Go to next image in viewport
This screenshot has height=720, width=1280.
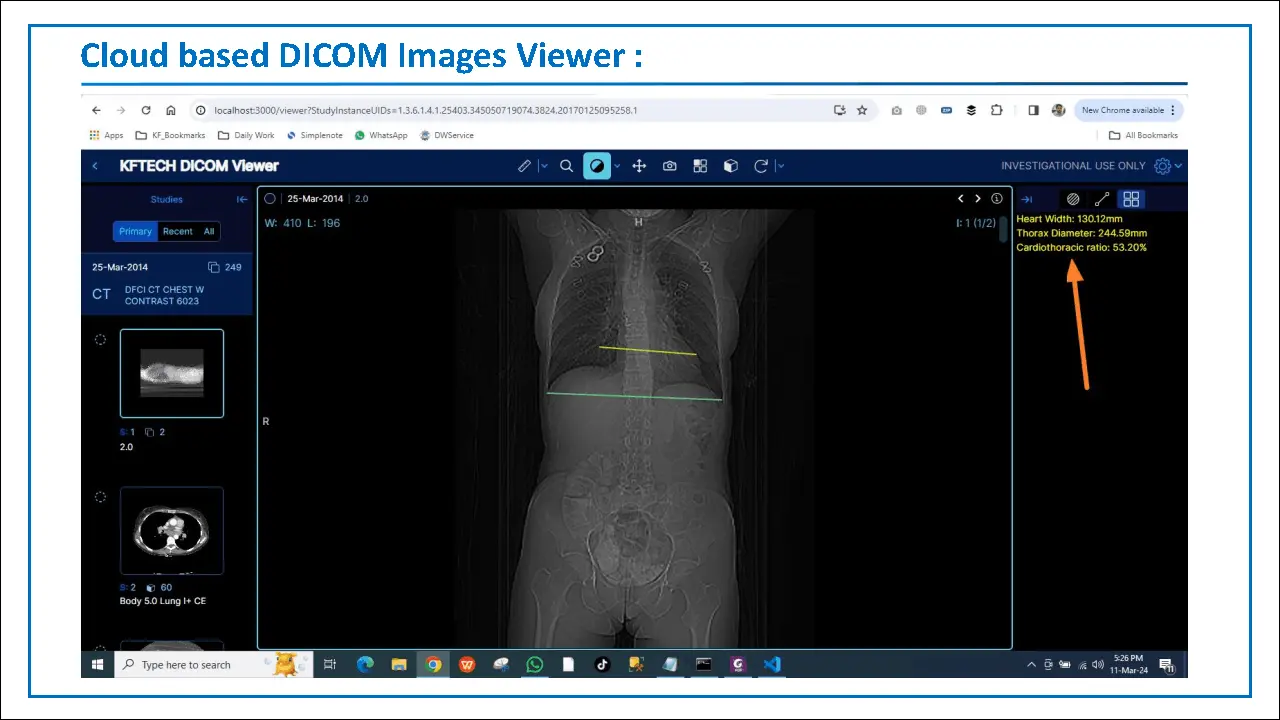coord(978,199)
